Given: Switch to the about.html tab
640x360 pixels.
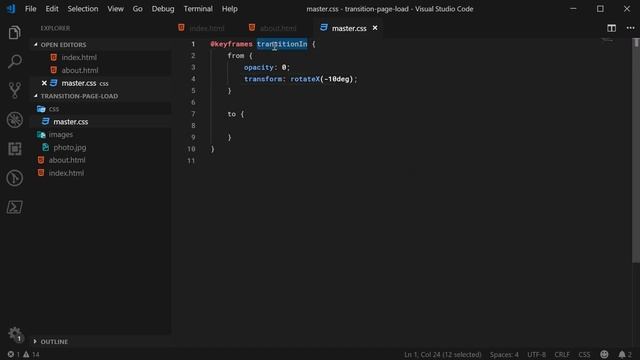Looking at the screenshot, I should [278, 28].
